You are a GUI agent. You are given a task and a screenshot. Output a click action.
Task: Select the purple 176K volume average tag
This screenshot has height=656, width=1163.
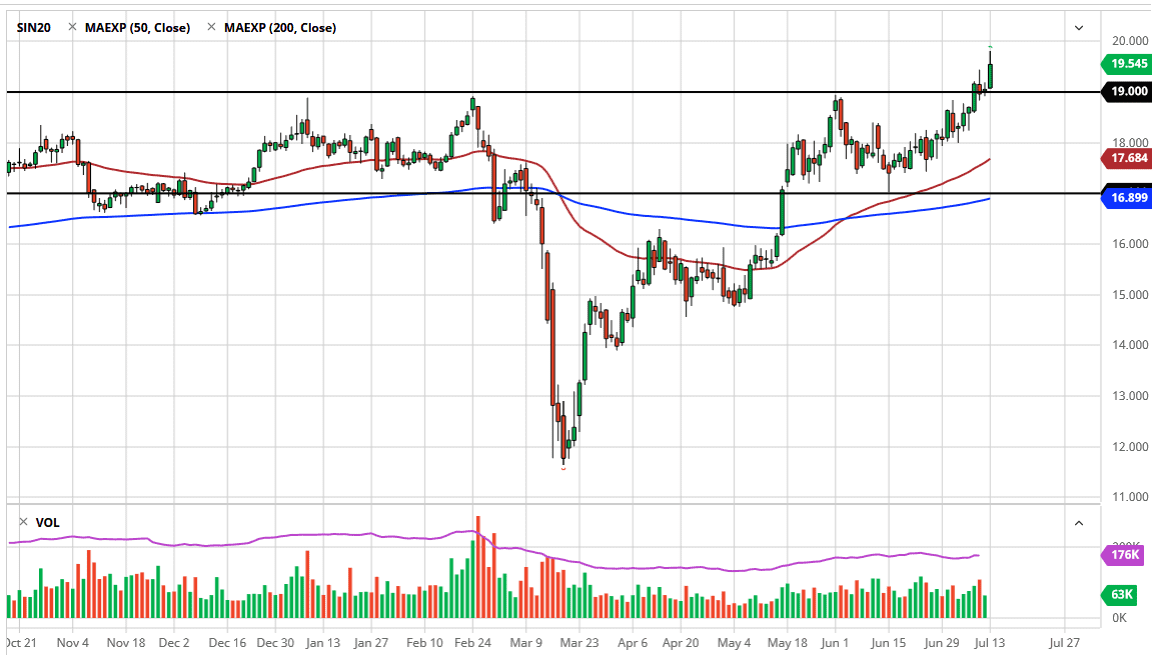(x=1126, y=555)
